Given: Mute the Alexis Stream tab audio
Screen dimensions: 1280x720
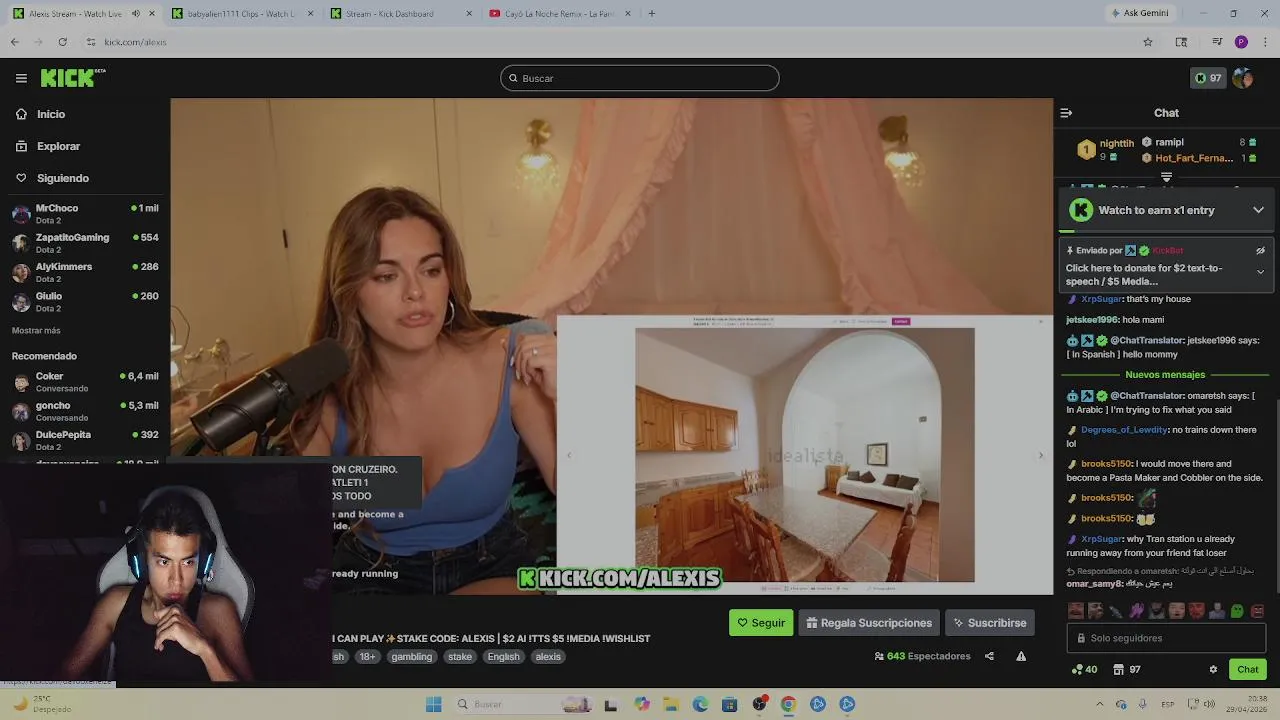Looking at the screenshot, I should (x=136, y=14).
